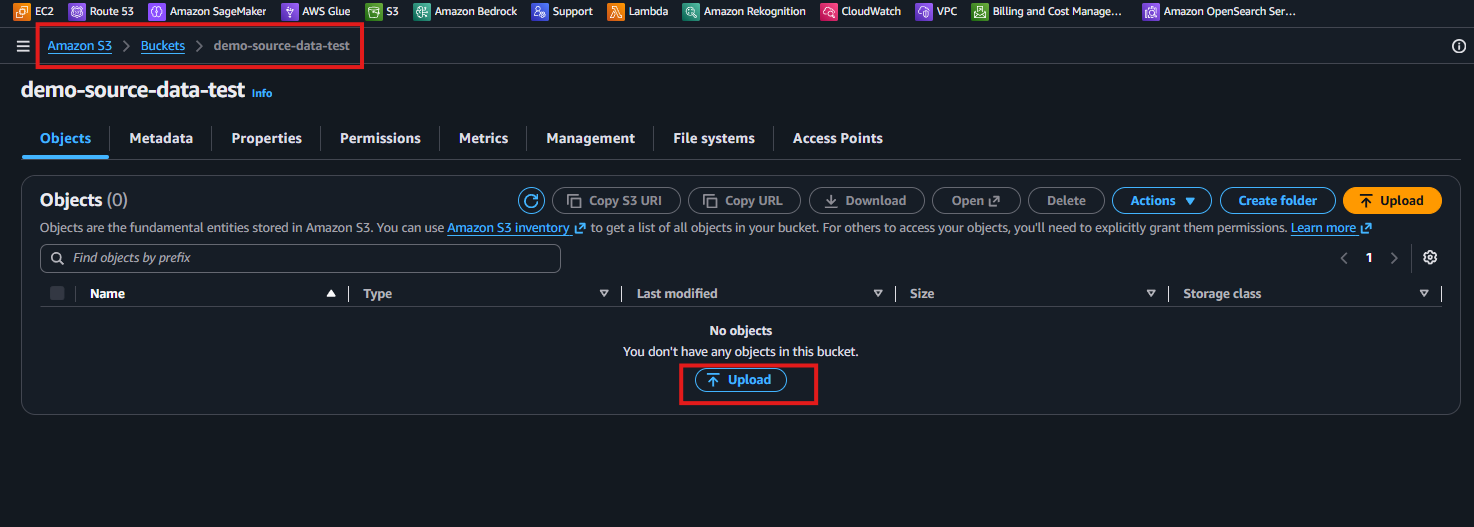This screenshot has width=1474, height=527.
Task: Open the Actions dropdown
Action: (1162, 200)
